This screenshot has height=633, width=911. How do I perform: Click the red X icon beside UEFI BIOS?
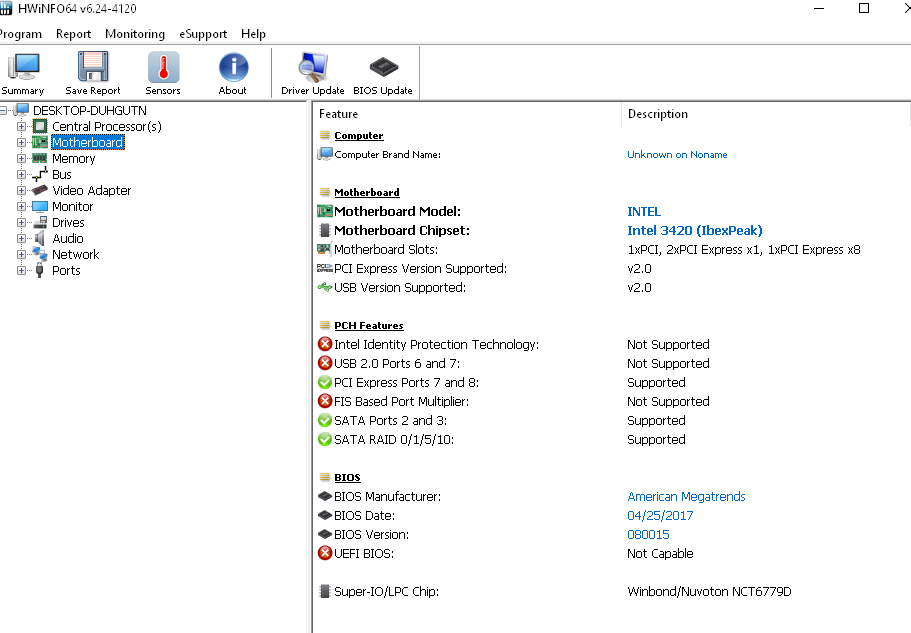pyautogui.click(x=325, y=553)
